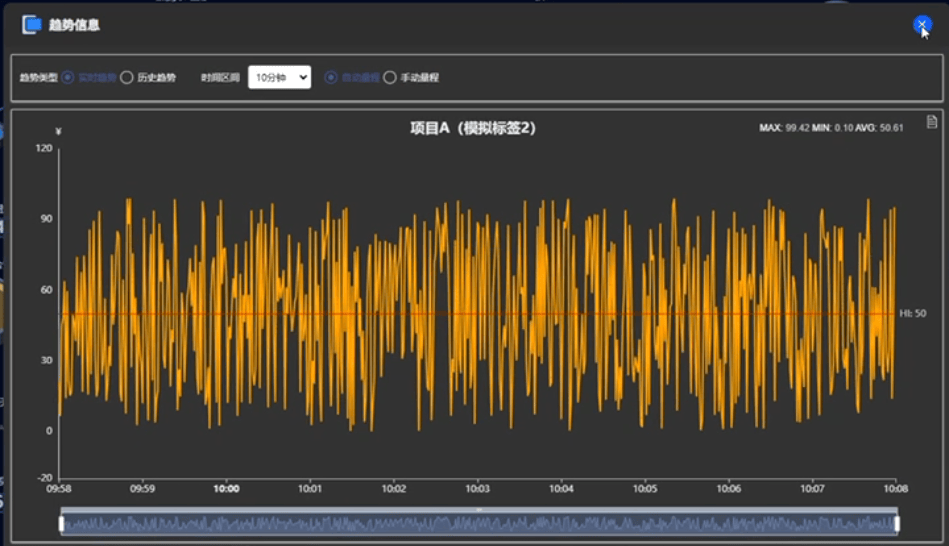Click the right handle of the zoom slider
Screen dimensions: 949x546
coord(897,523)
